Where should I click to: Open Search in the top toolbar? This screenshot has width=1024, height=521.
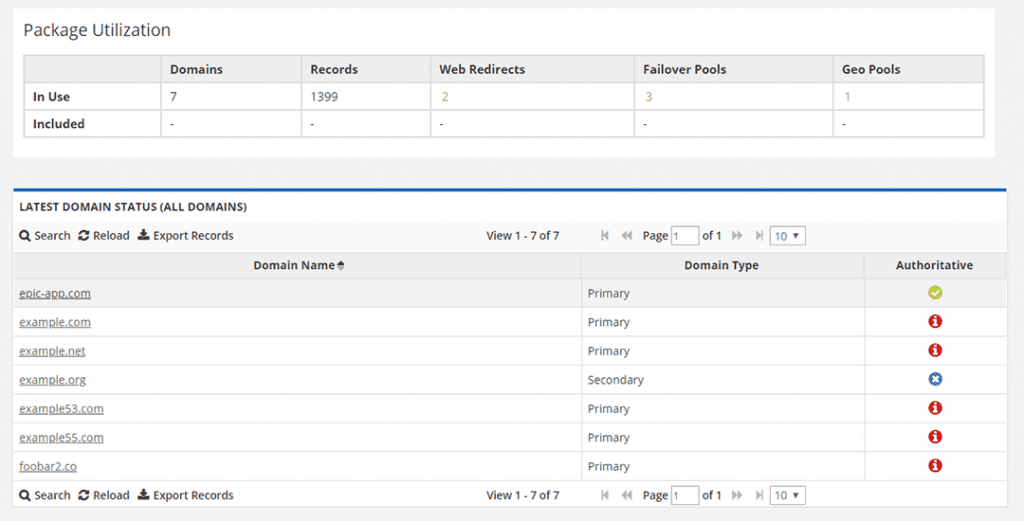coord(44,236)
